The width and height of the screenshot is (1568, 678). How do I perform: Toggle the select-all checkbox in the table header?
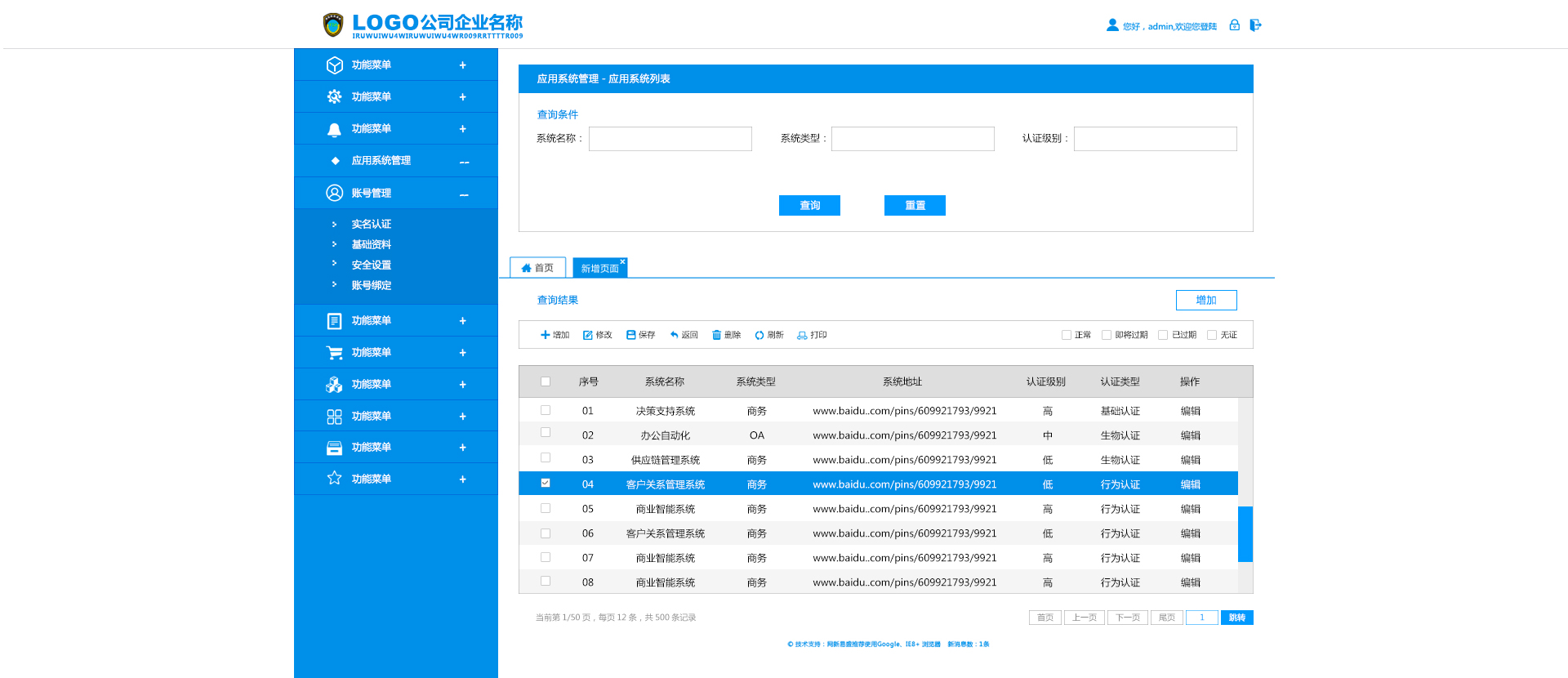(x=546, y=381)
